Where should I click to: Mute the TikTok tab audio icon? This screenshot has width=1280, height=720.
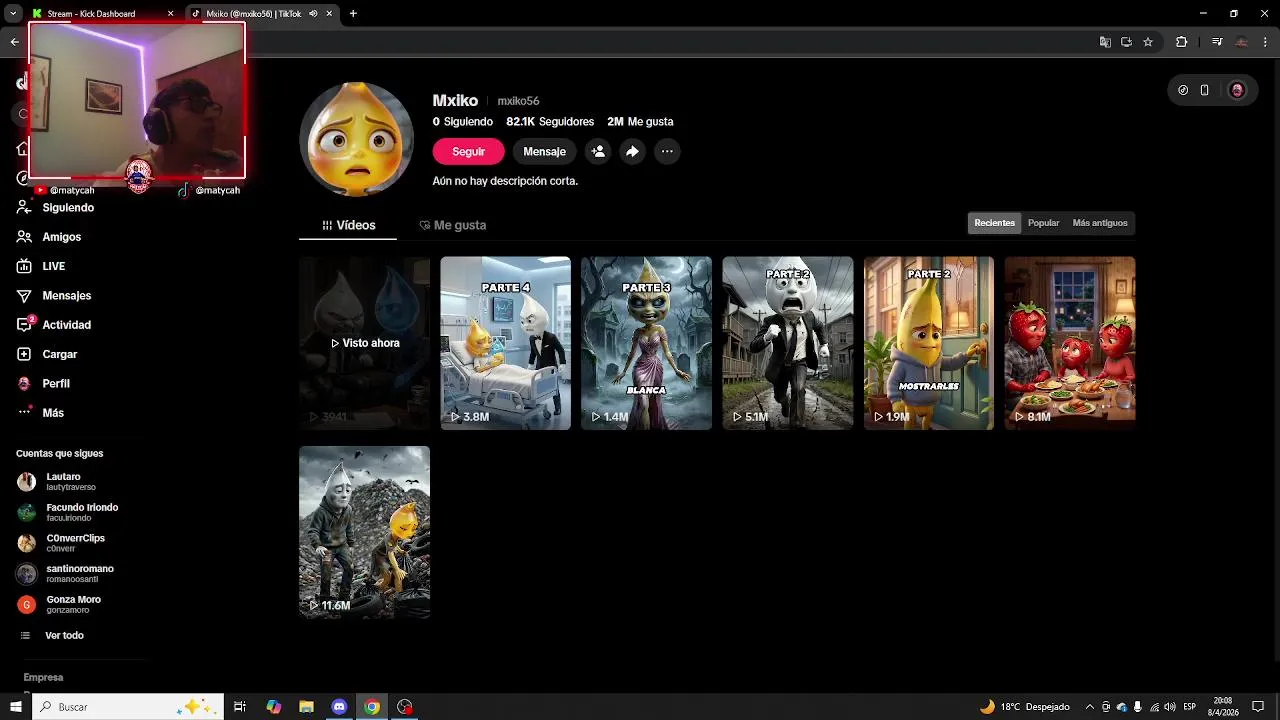tap(313, 14)
